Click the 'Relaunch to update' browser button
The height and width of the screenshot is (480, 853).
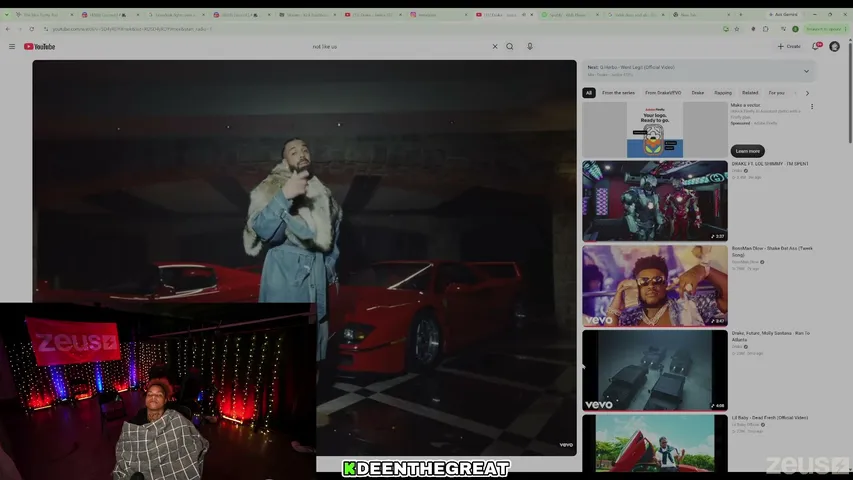(x=825, y=29)
